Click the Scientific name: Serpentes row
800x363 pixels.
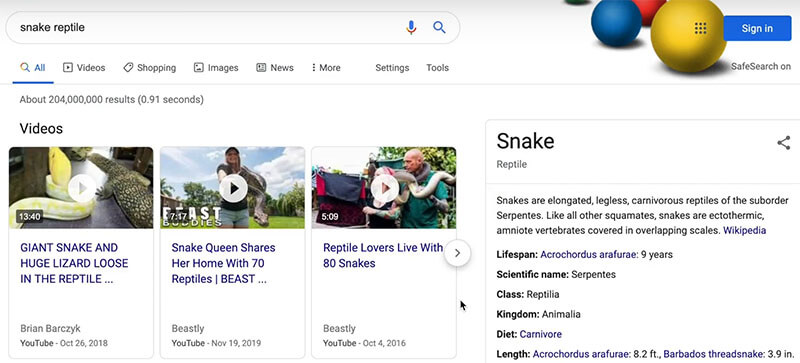[x=556, y=275]
